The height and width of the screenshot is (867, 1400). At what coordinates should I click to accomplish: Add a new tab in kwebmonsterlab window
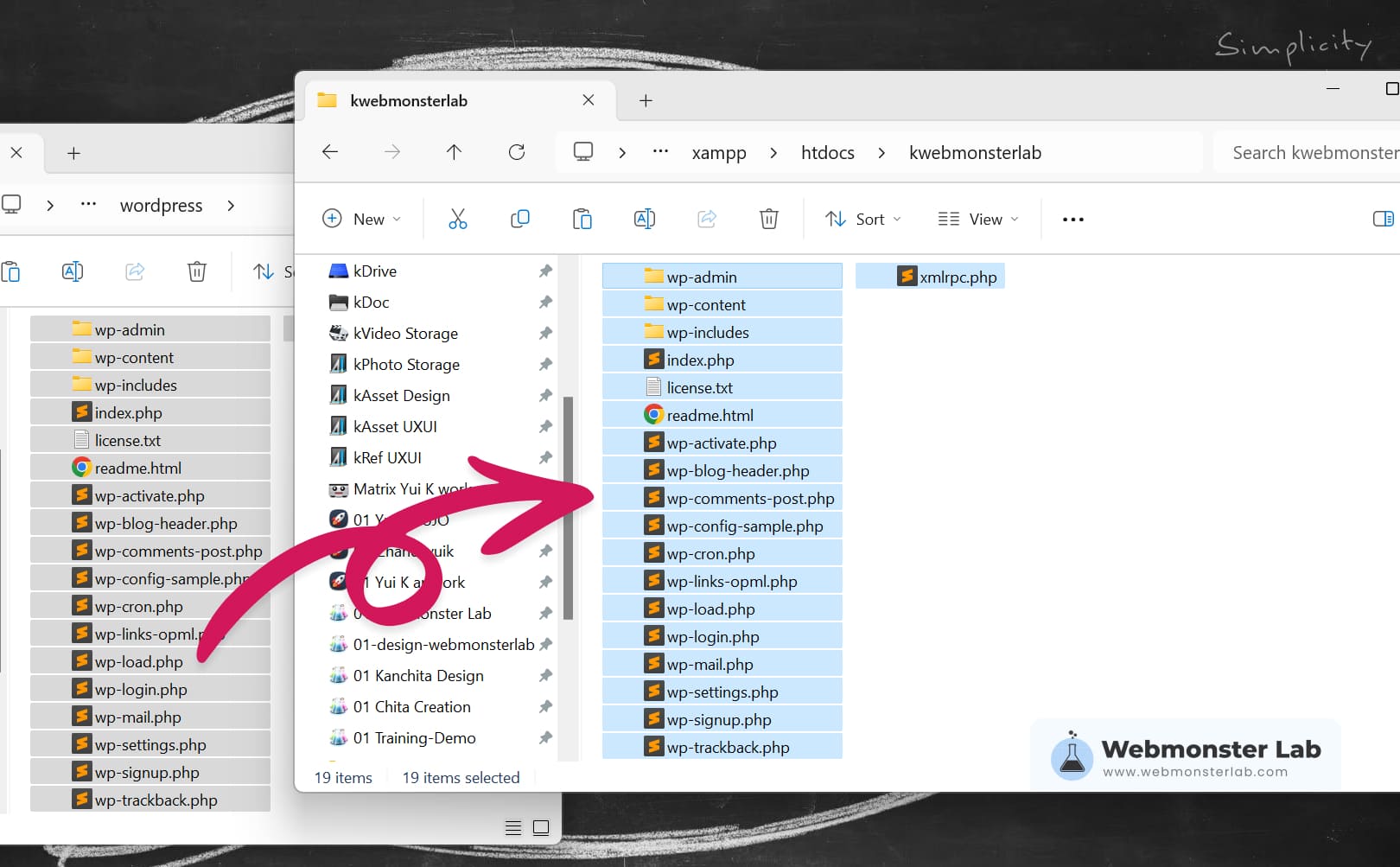tap(646, 101)
